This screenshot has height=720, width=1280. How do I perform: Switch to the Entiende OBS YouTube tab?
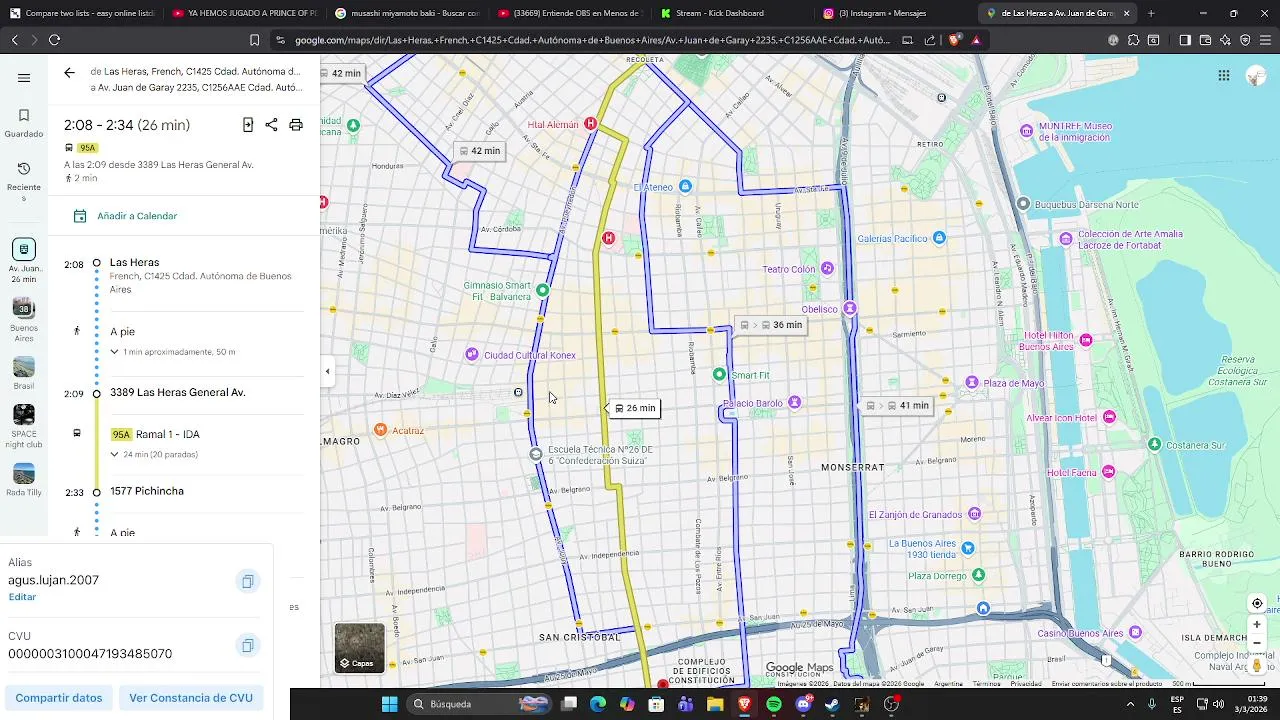tap(569, 13)
